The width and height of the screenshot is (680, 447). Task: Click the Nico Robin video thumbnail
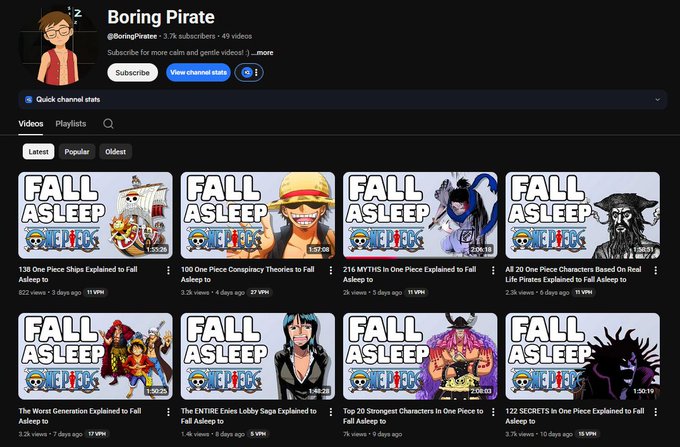(x=258, y=356)
